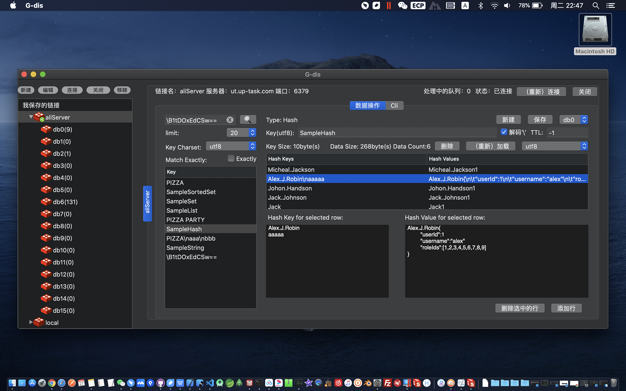Expand the local connection triangle
This screenshot has width=626, height=391.
click(31, 322)
